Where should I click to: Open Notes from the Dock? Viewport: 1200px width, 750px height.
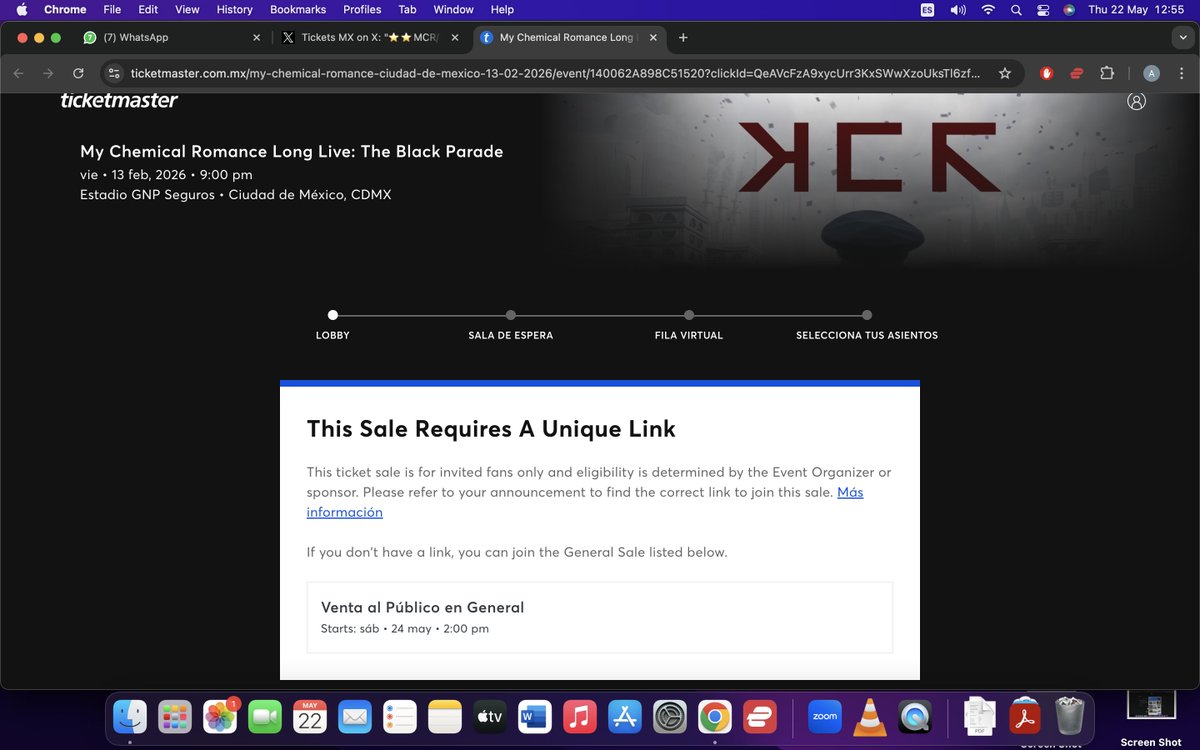[x=445, y=716]
